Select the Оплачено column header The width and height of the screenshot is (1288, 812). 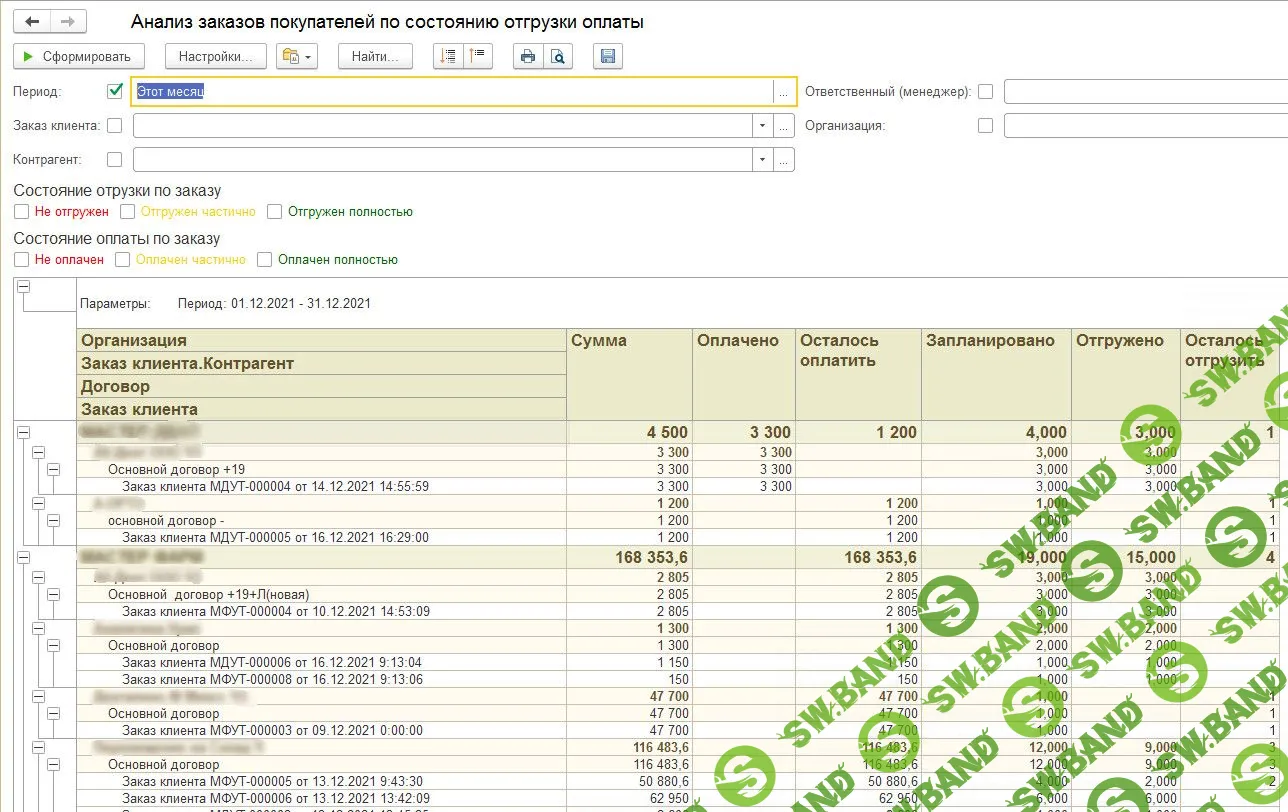(743, 374)
